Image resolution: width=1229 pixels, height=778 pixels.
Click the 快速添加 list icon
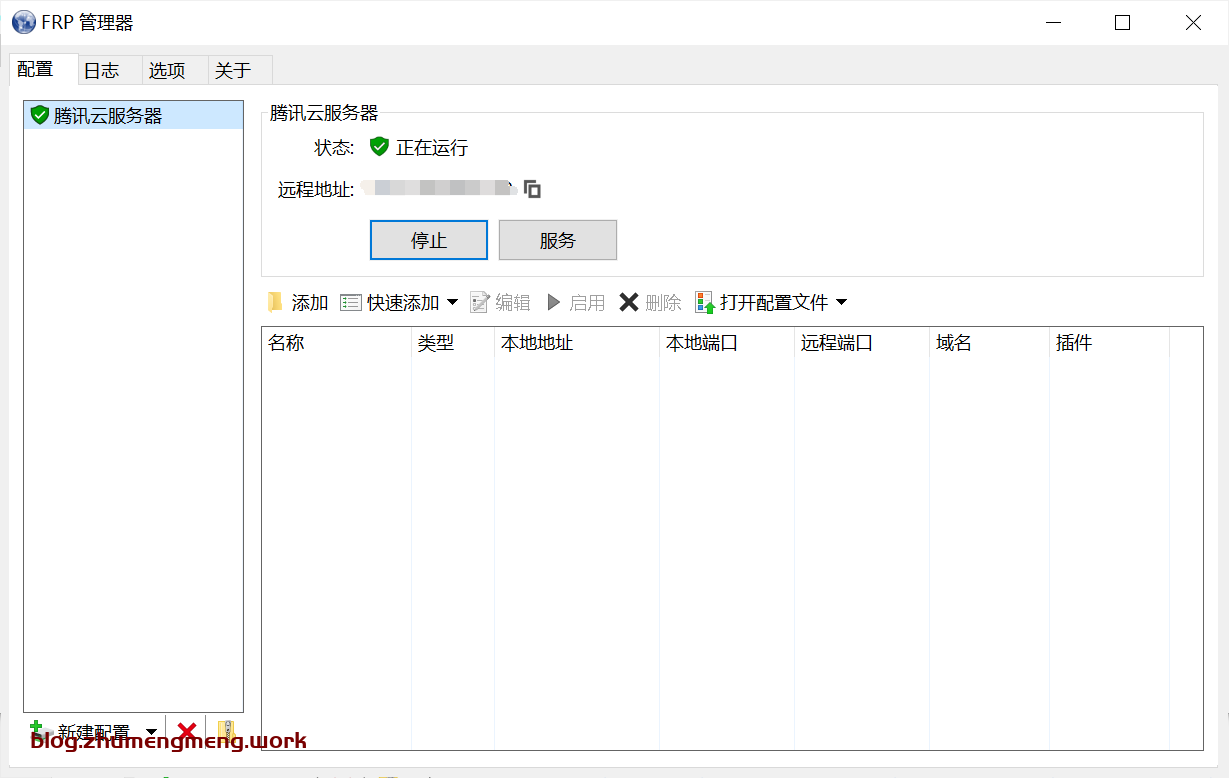tap(350, 302)
